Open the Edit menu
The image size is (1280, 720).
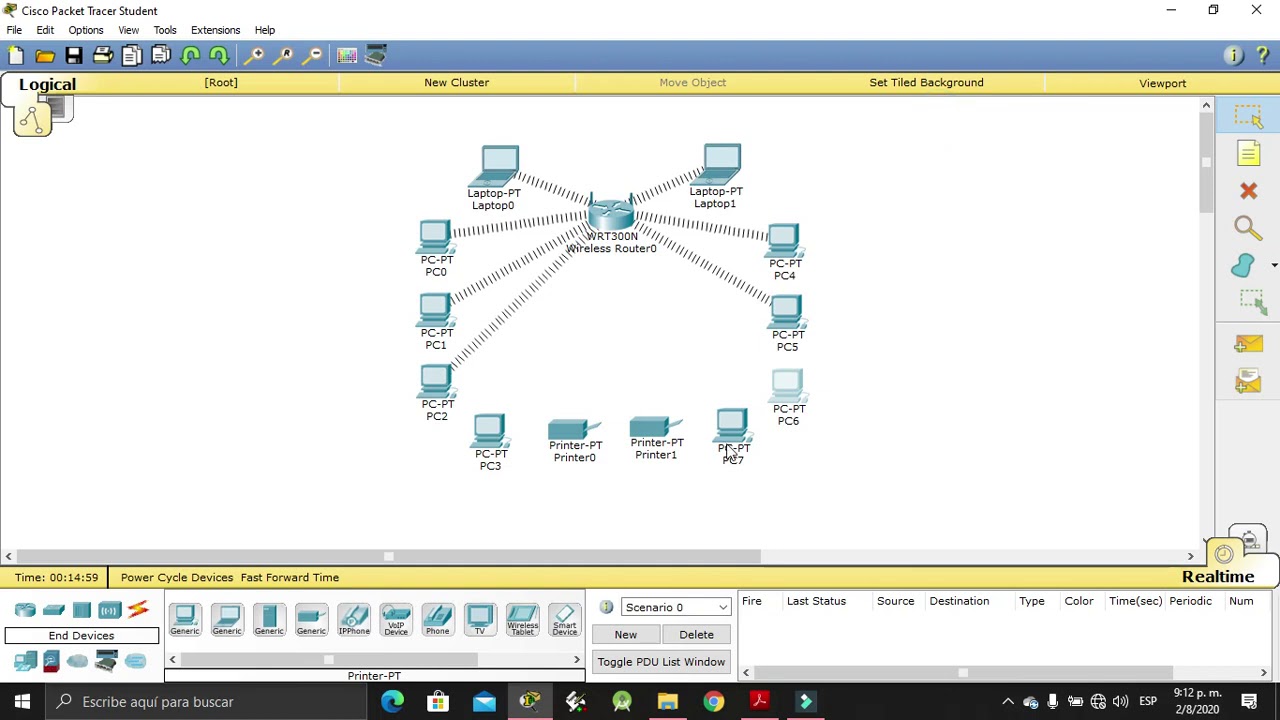pyautogui.click(x=45, y=30)
